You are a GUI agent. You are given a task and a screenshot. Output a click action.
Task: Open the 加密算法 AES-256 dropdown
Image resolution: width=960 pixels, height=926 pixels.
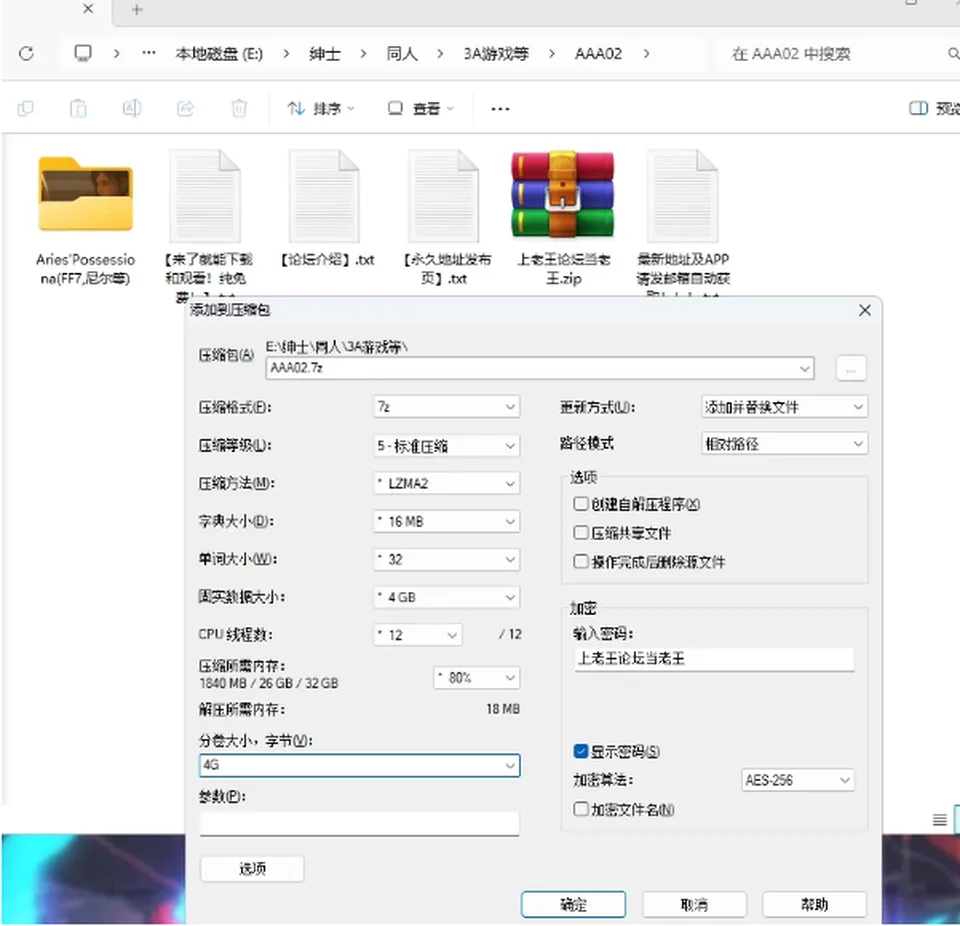click(x=798, y=780)
